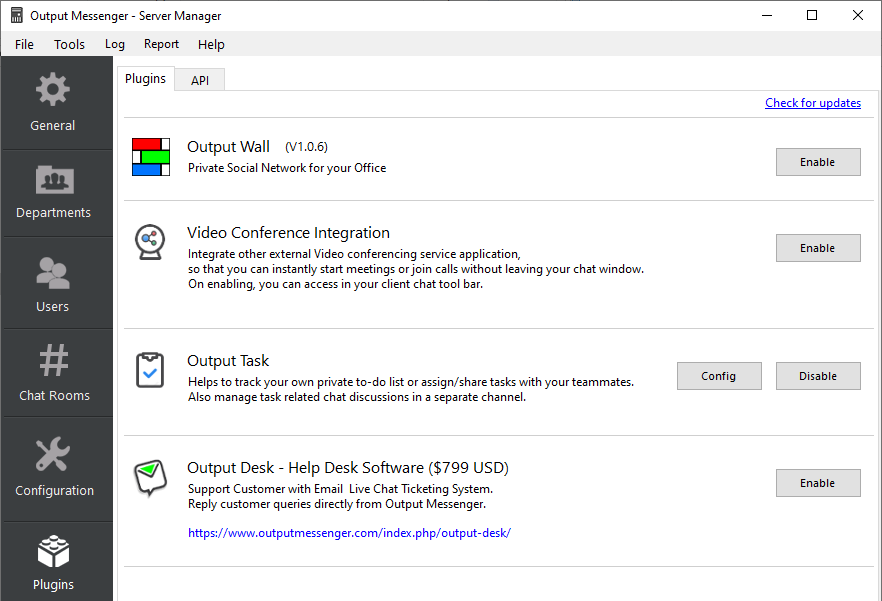
Task: Open Config for Output Task
Action: (719, 376)
